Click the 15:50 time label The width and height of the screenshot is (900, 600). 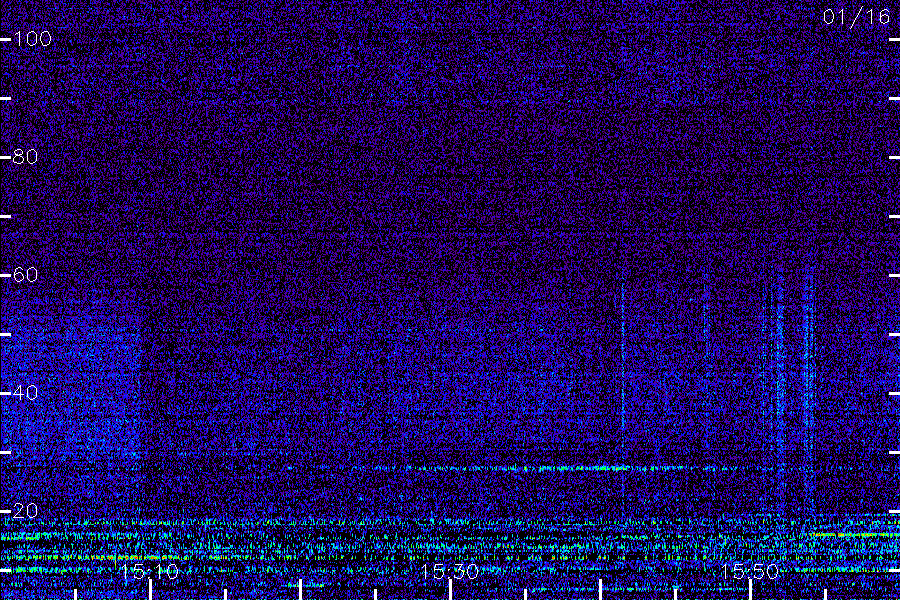(x=749, y=572)
